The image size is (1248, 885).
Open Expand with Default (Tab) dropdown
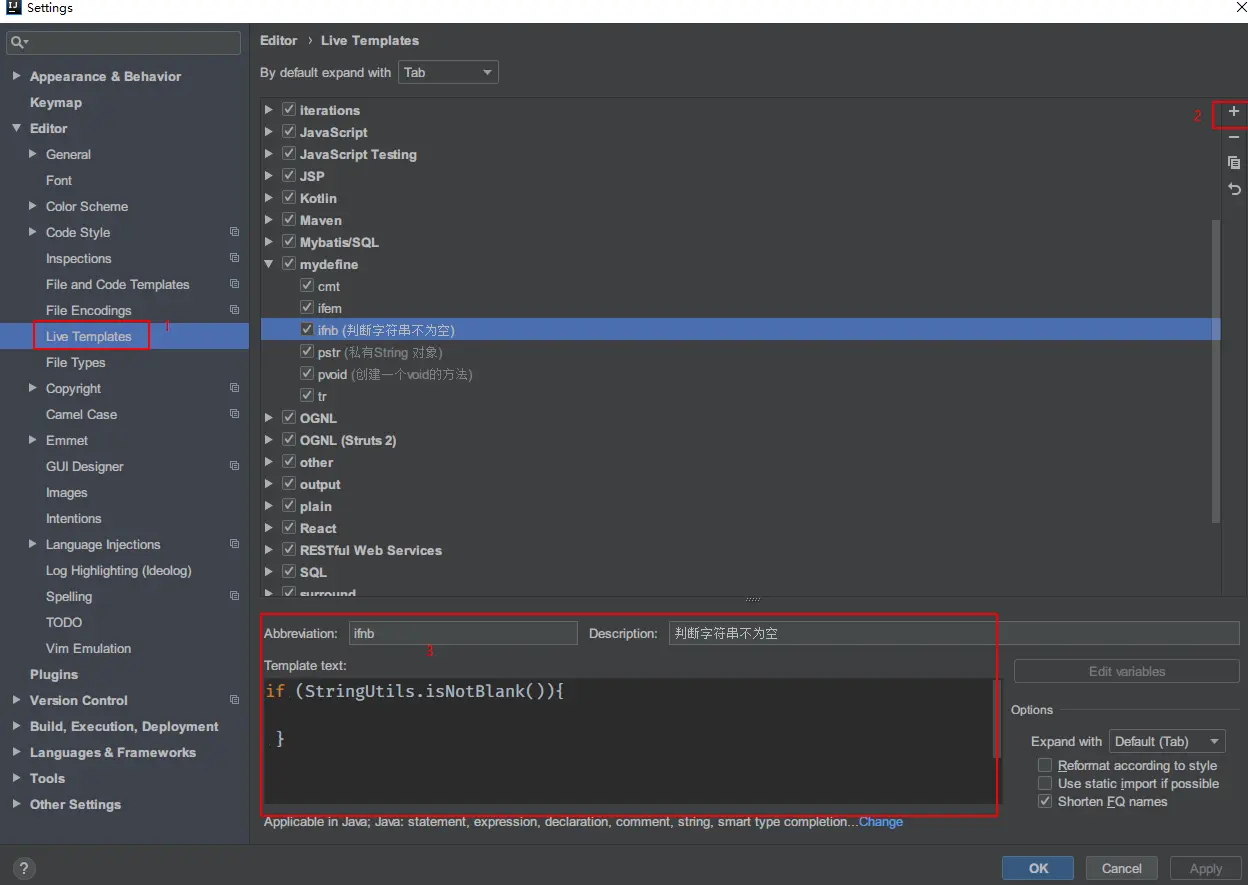pos(1167,741)
